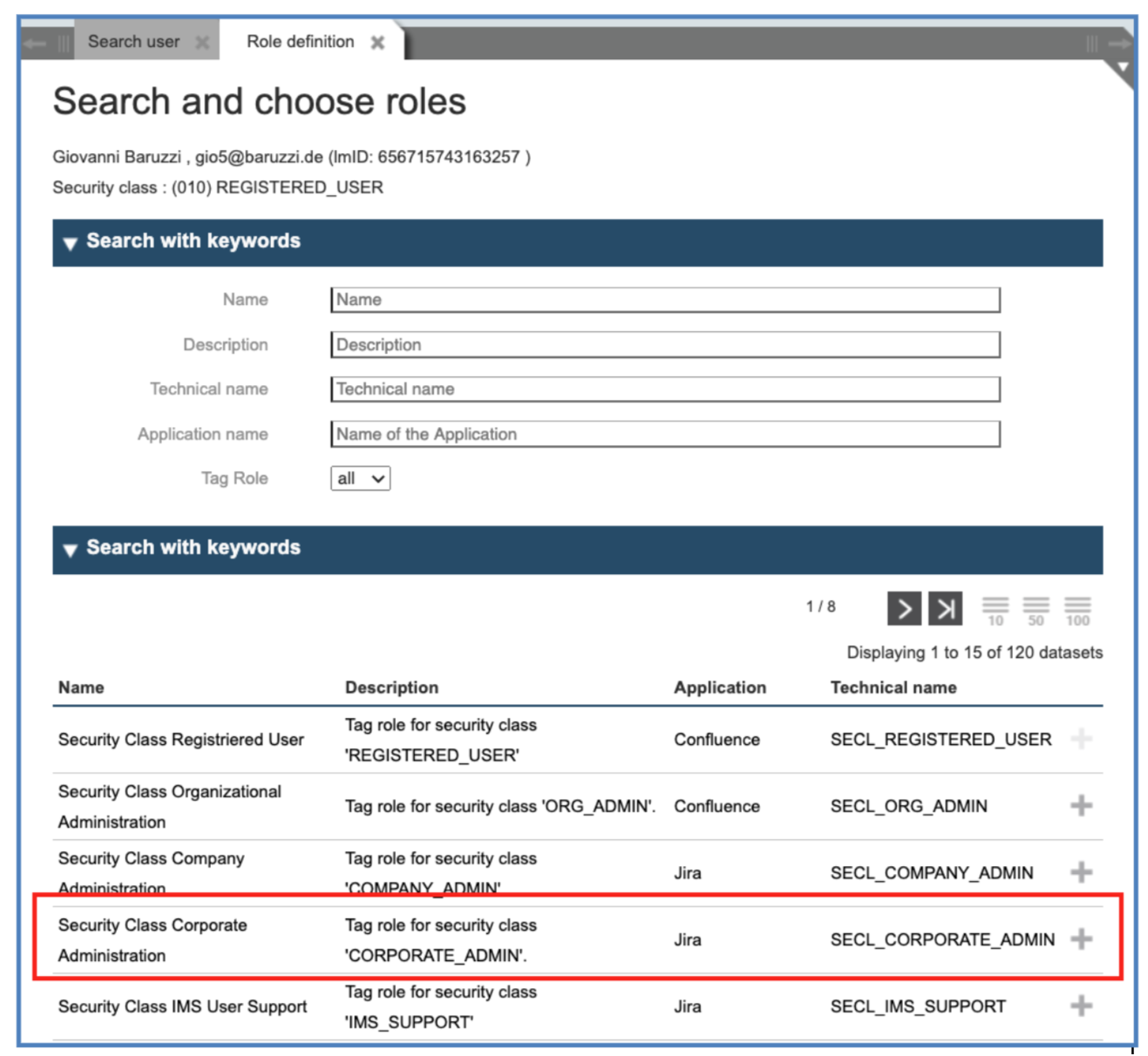
Task: Switch to the Search user tab
Action: (x=133, y=42)
